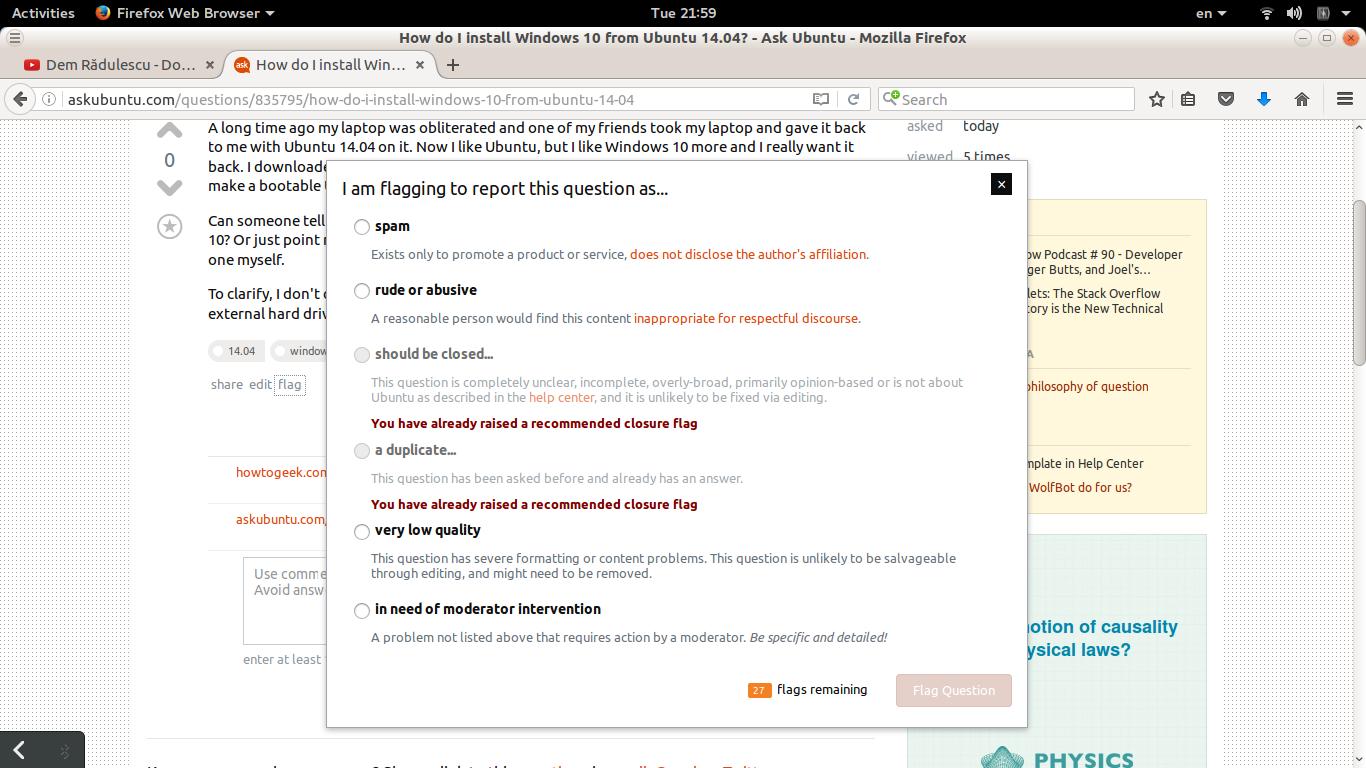Click the back chevron in bottom-left overlay
This screenshot has height=768, width=1366.
[x=19, y=750]
